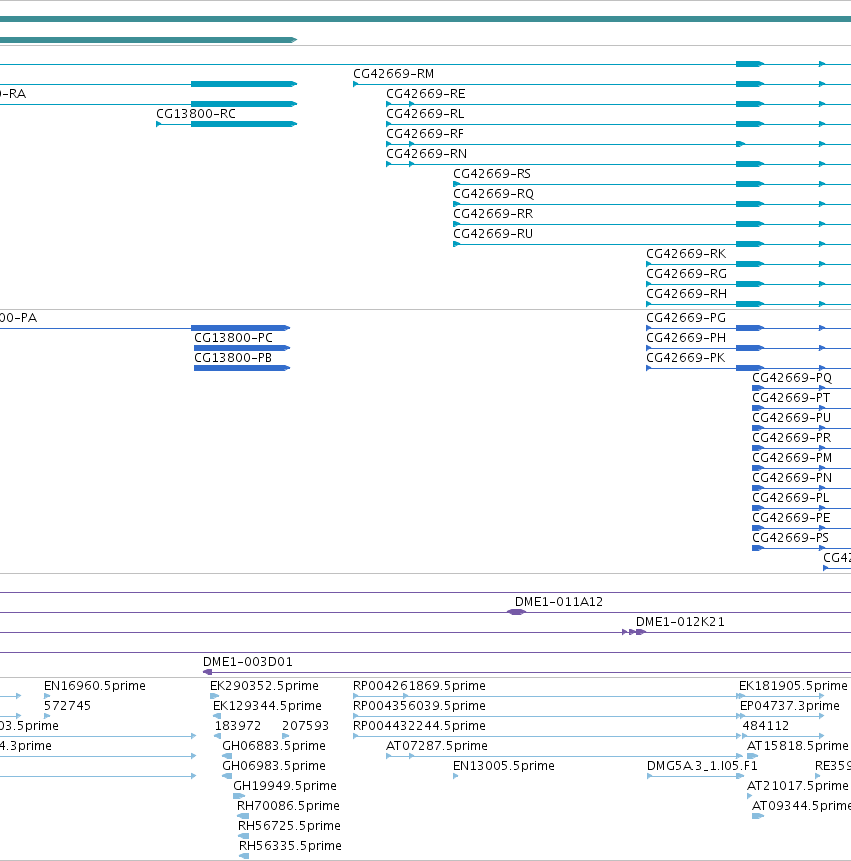851x861 pixels.
Task: Click clone DME1-011A12 label
Action: [559, 602]
